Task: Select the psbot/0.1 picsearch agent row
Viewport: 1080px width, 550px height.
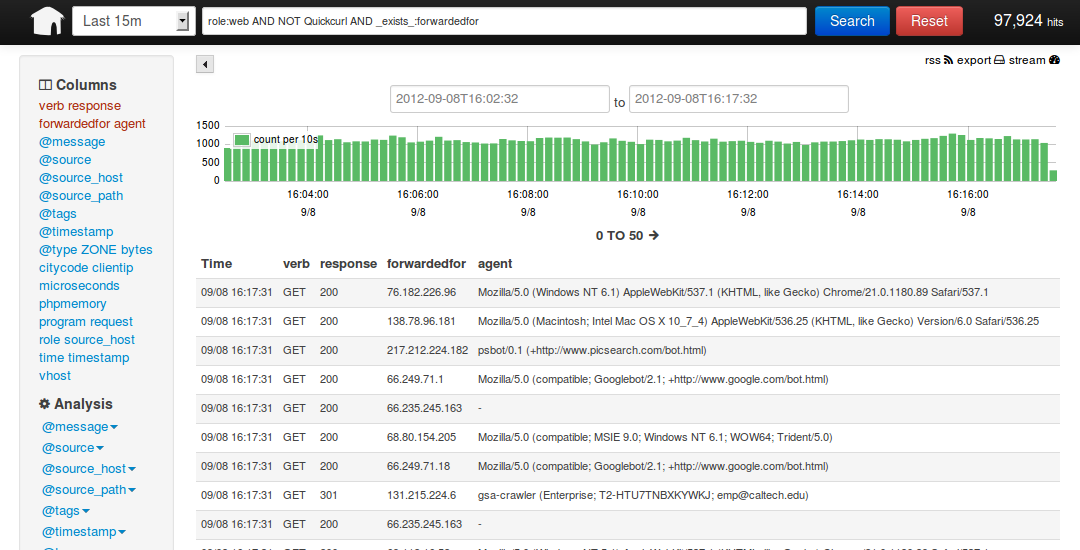Action: (x=627, y=350)
